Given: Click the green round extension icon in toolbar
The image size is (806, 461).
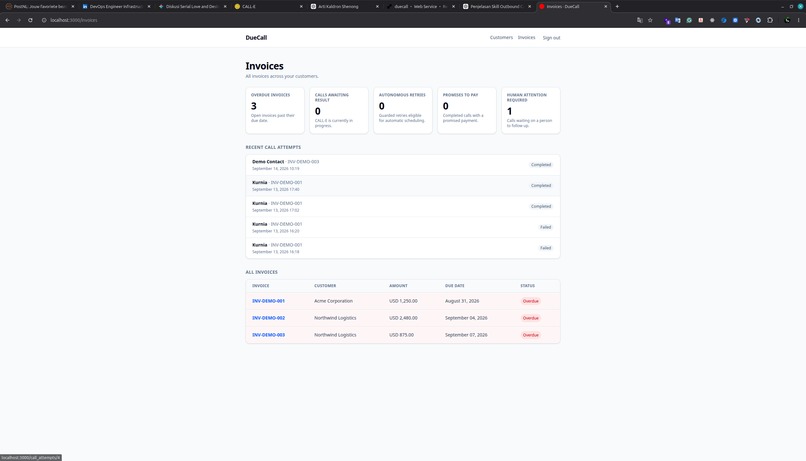Looking at the screenshot, I should pos(689,20).
